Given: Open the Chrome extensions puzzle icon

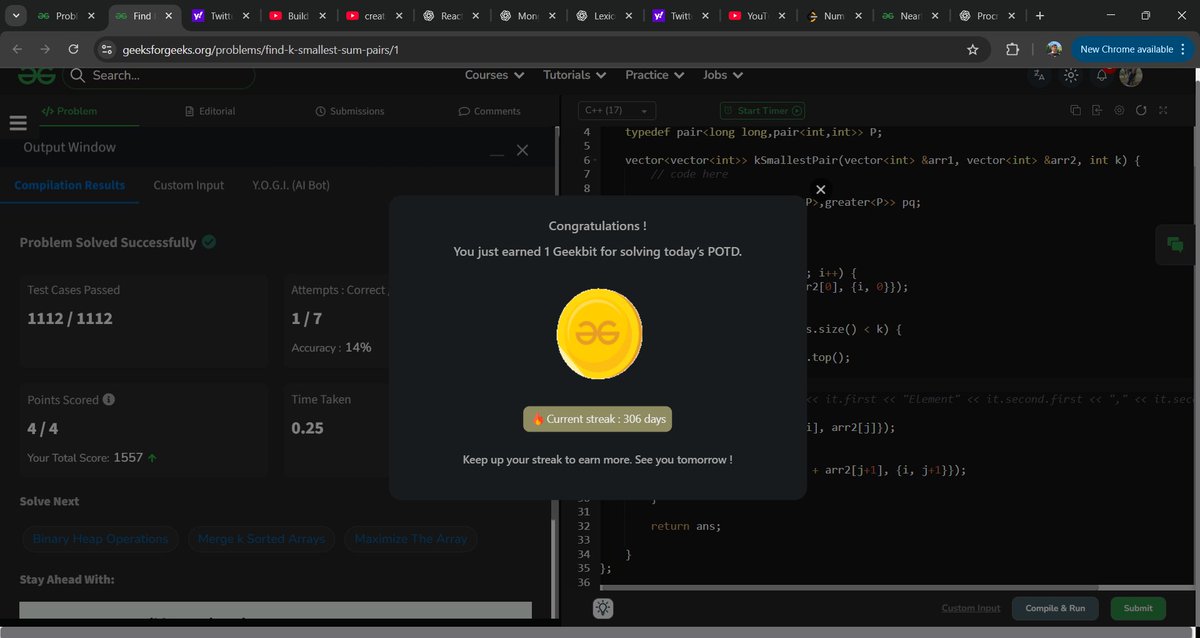Looking at the screenshot, I should pos(1012,49).
